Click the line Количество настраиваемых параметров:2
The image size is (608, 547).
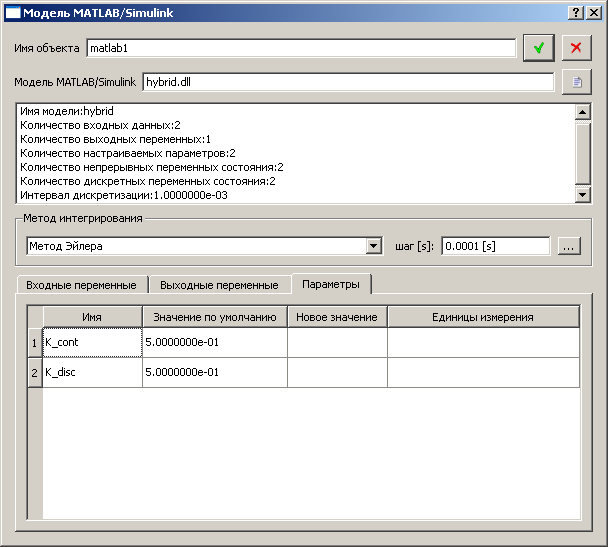click(128, 153)
